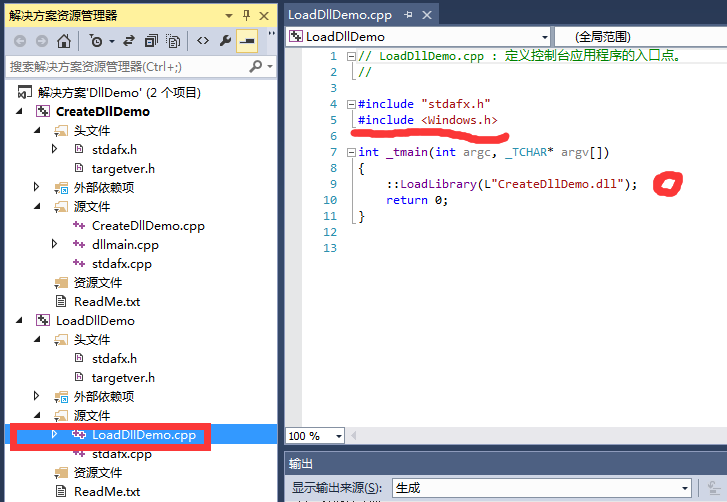Screen dimensions: 727x502
Task: Select 资源文件 folder under LoadDllDemo
Action: coord(97,473)
